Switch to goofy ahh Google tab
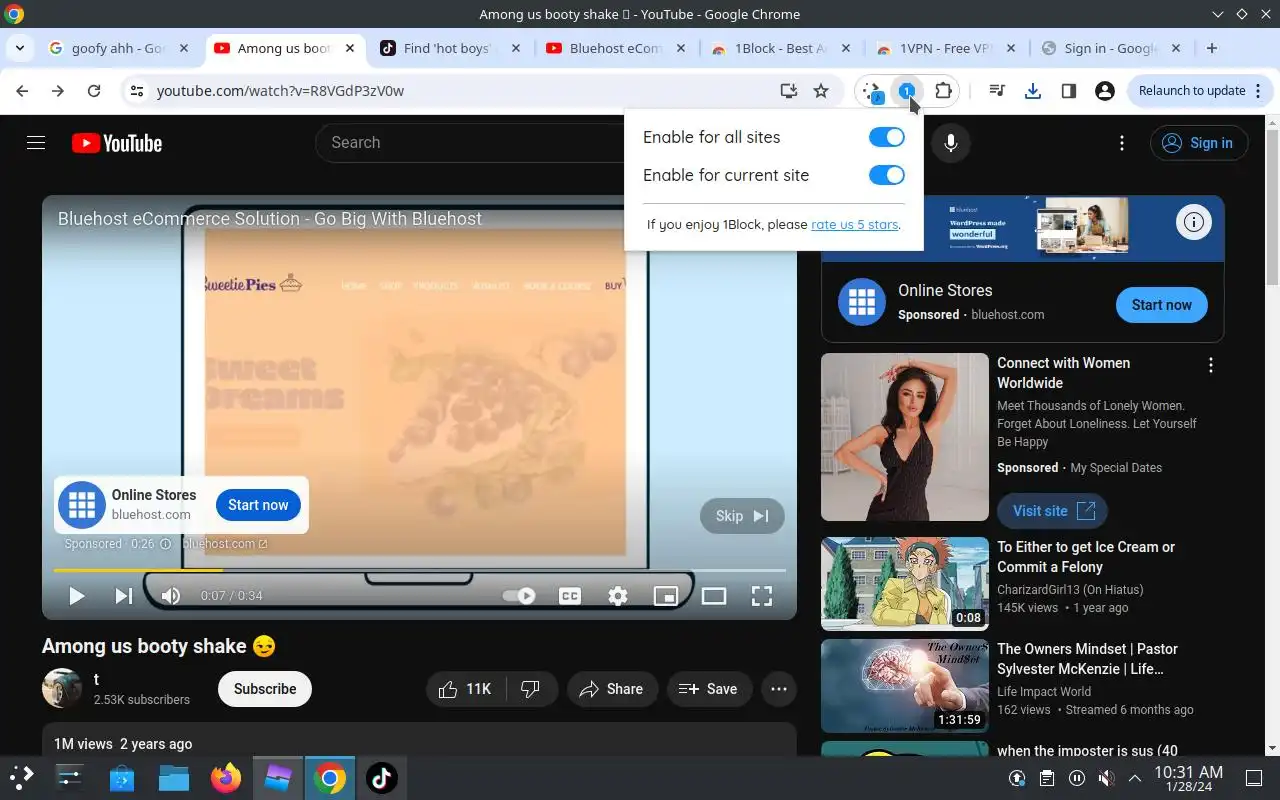 click(x=118, y=48)
